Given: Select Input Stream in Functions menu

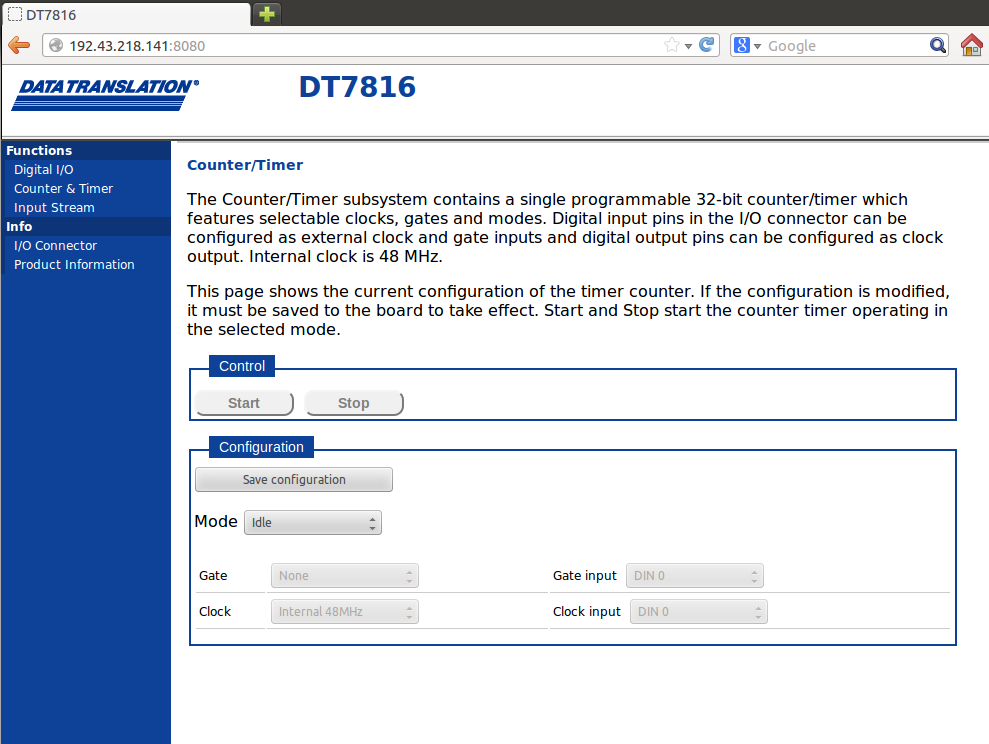Looking at the screenshot, I should coord(54,208).
